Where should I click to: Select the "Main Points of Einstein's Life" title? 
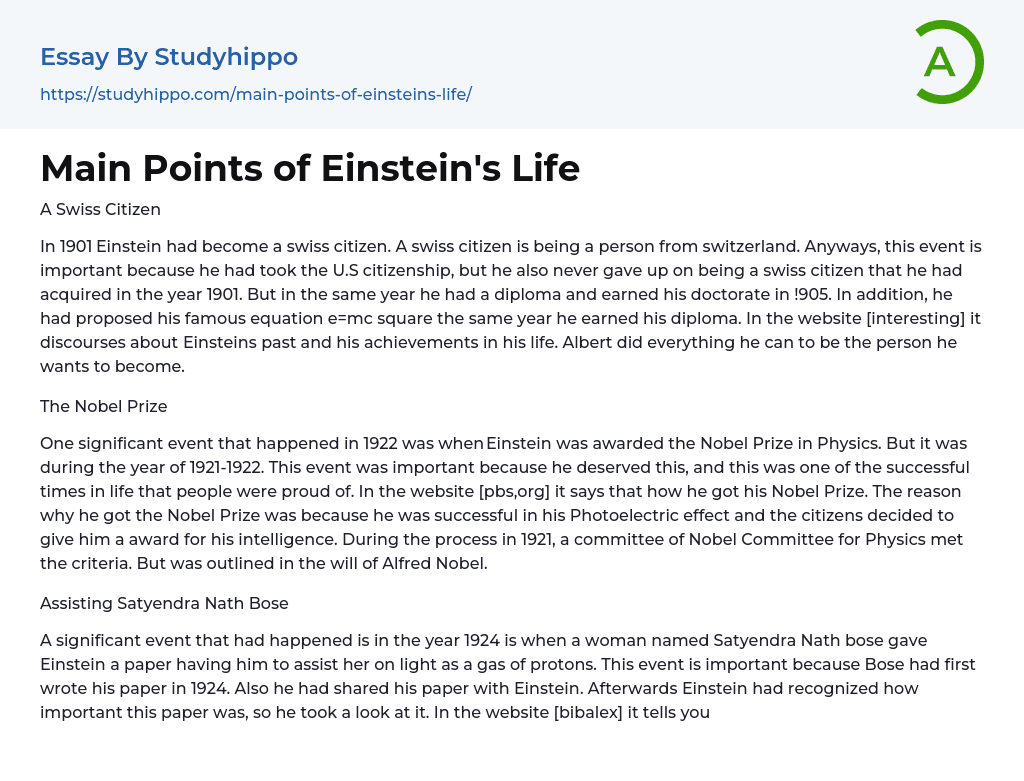click(310, 168)
